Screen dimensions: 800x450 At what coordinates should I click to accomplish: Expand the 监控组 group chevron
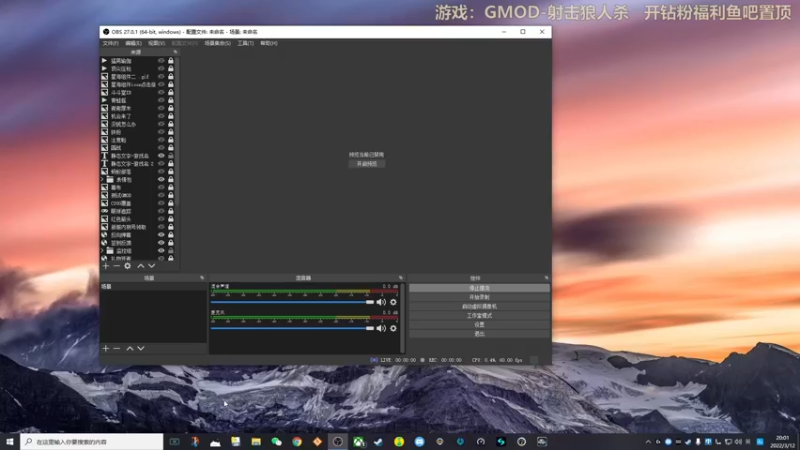pos(103,251)
